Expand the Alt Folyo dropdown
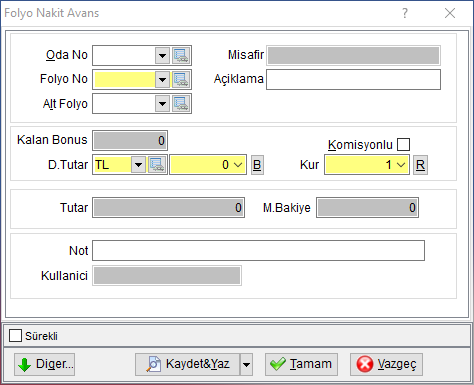 click(162, 104)
